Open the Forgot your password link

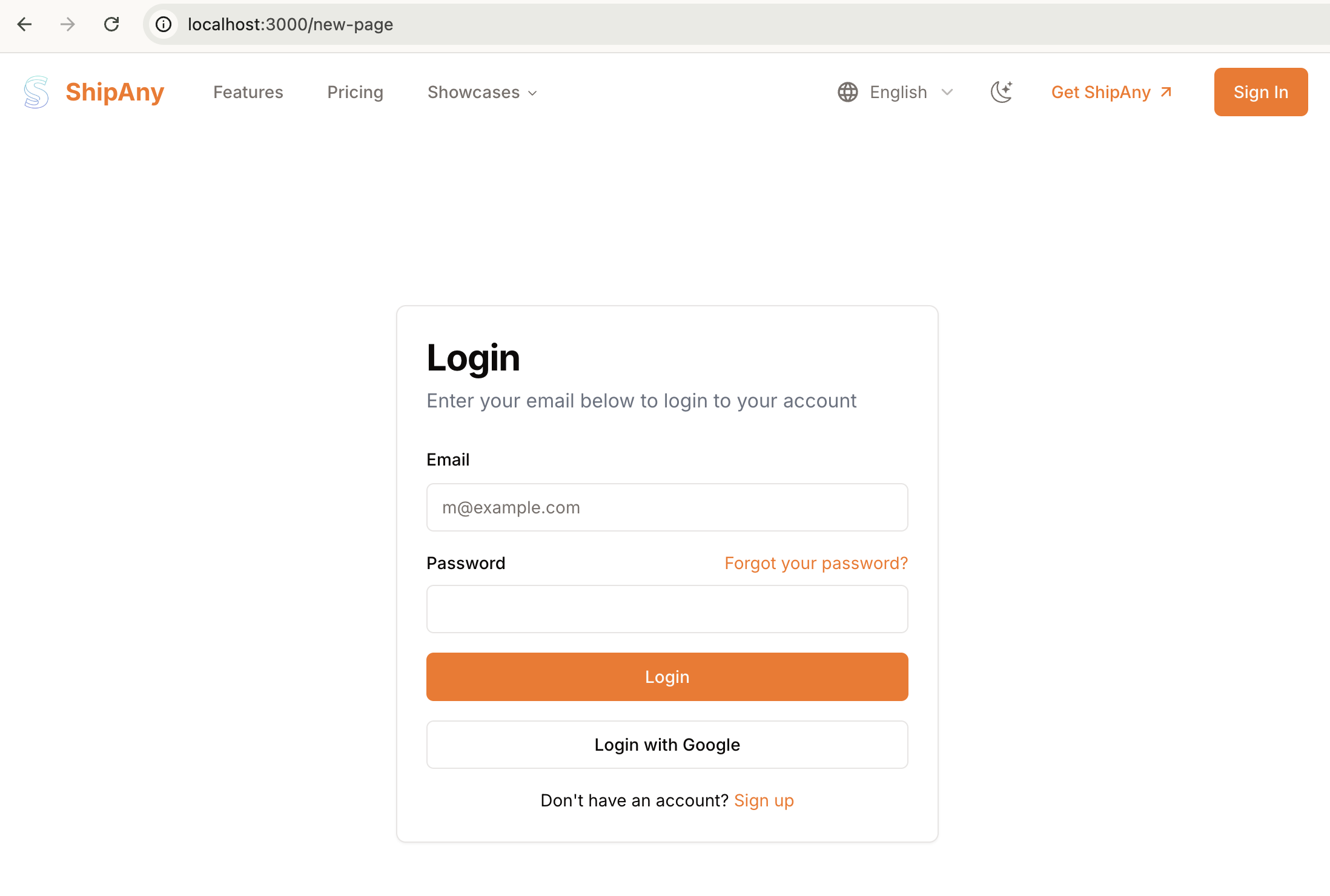[816, 563]
